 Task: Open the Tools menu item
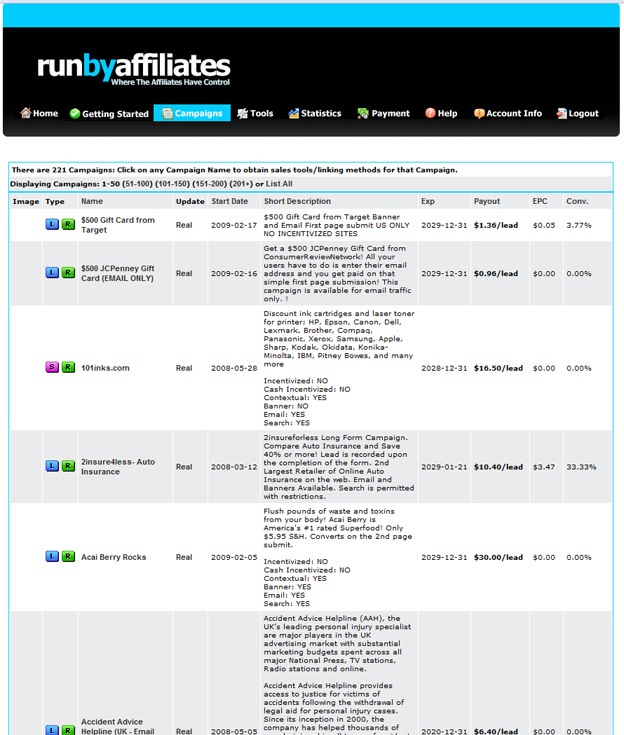[255, 113]
